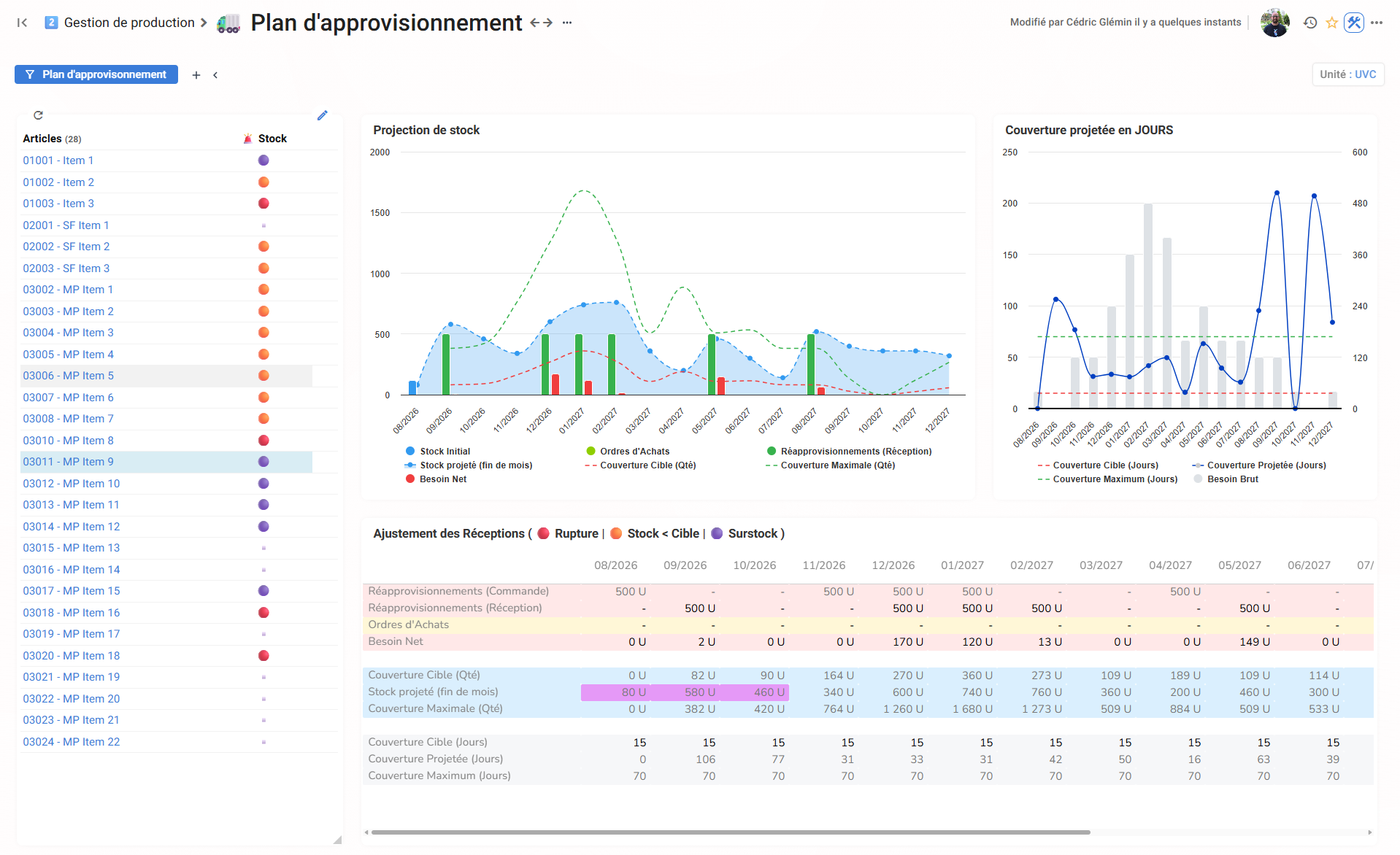Click the red stock dot of Item 3

point(264,204)
